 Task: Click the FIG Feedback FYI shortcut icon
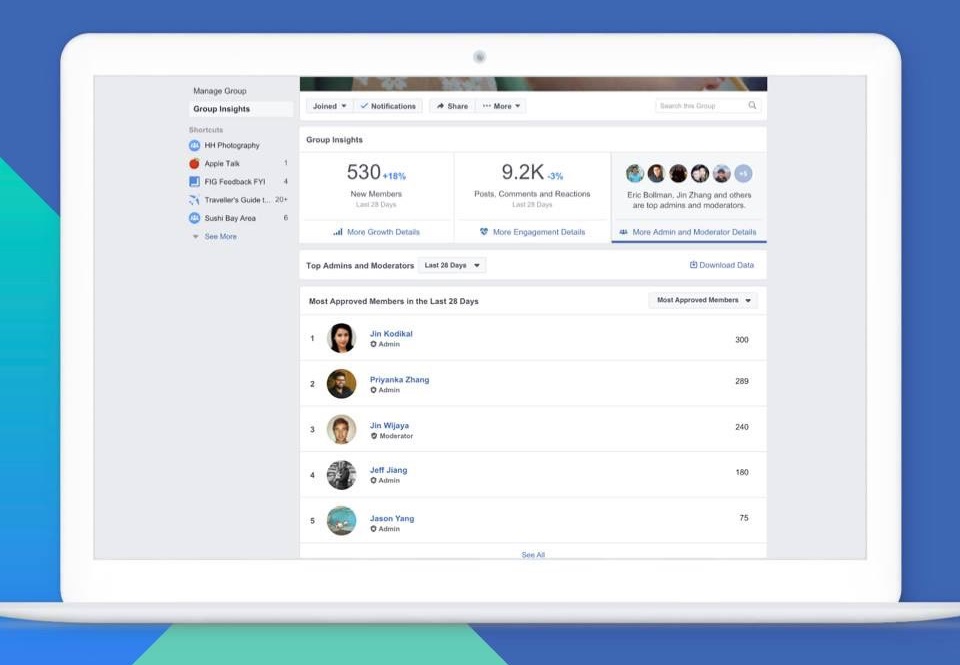[195, 181]
